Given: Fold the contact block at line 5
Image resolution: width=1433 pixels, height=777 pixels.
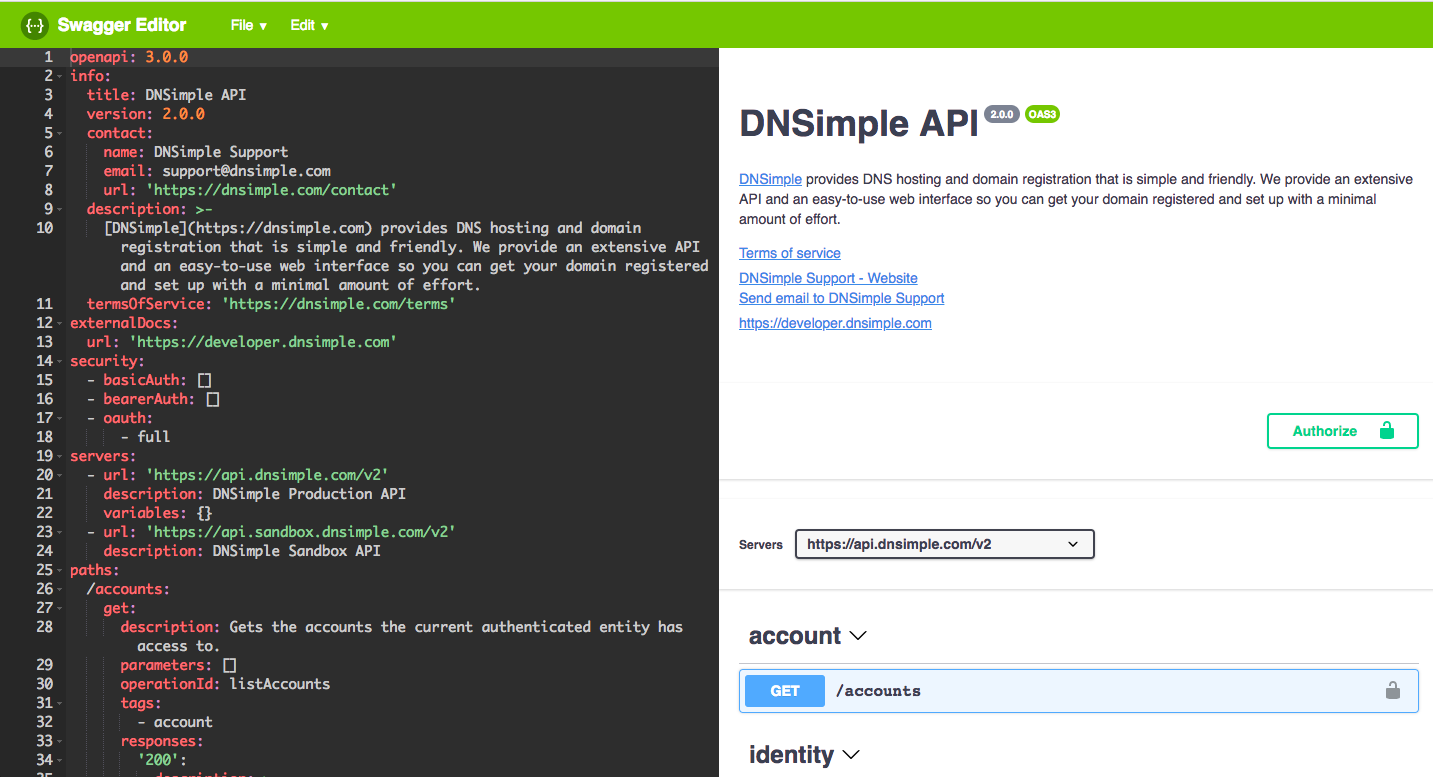Looking at the screenshot, I should tap(59, 133).
